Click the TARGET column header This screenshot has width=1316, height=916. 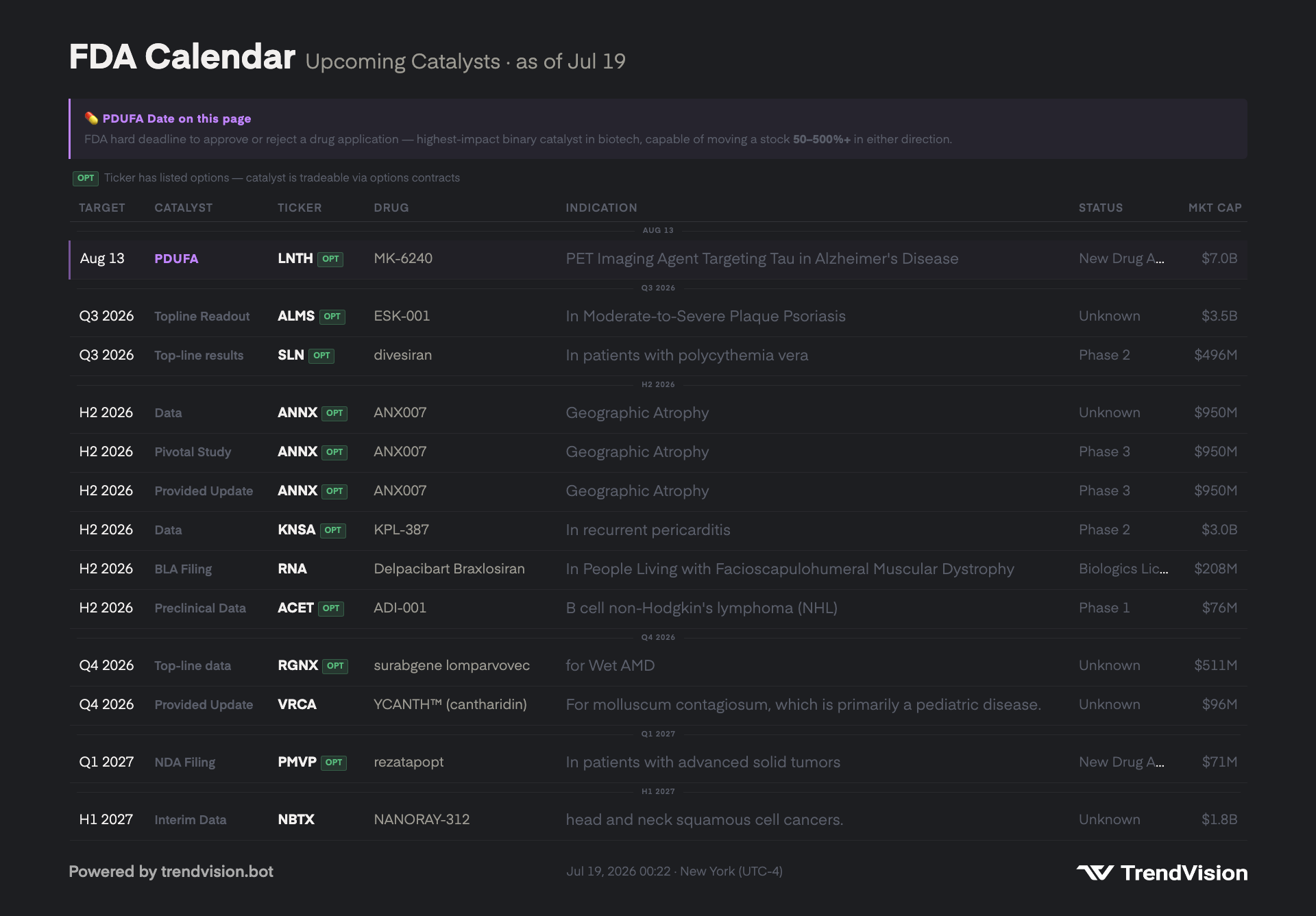pyautogui.click(x=102, y=208)
